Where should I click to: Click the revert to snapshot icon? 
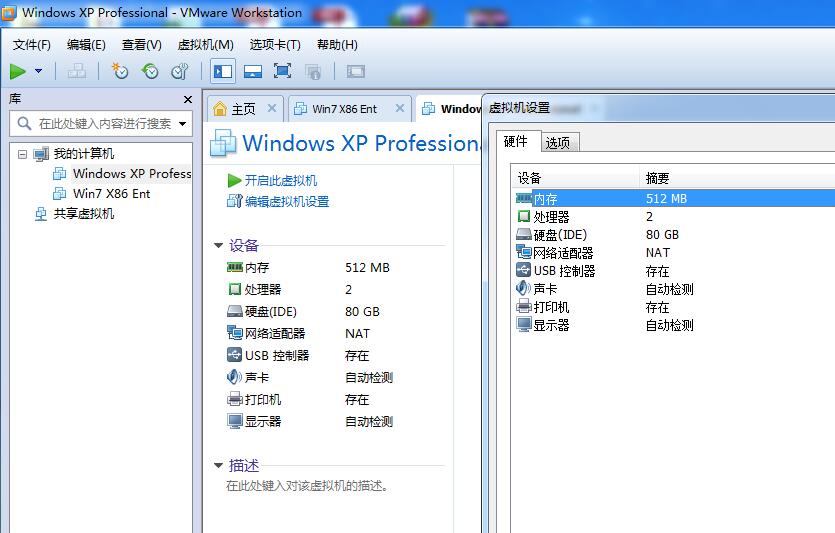point(150,71)
